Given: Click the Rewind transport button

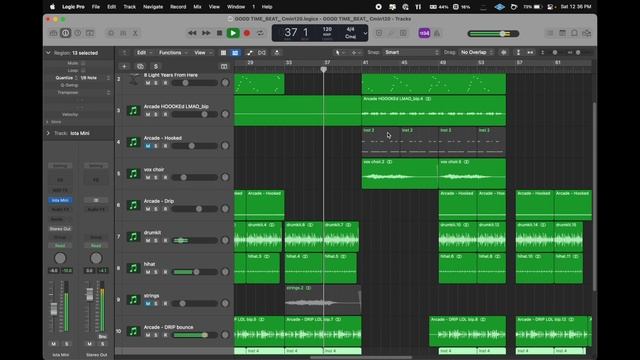Looking at the screenshot, I should (x=192, y=33).
